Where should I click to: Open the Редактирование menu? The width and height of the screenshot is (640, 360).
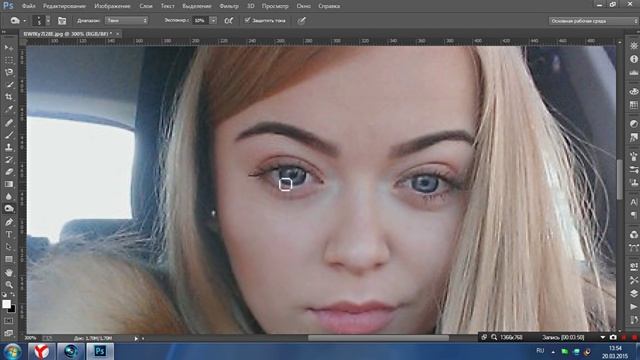[x=64, y=6]
